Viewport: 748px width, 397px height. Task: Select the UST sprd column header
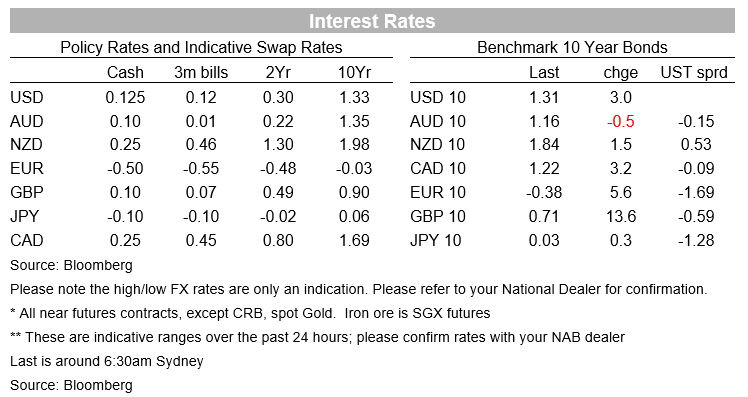[694, 73]
